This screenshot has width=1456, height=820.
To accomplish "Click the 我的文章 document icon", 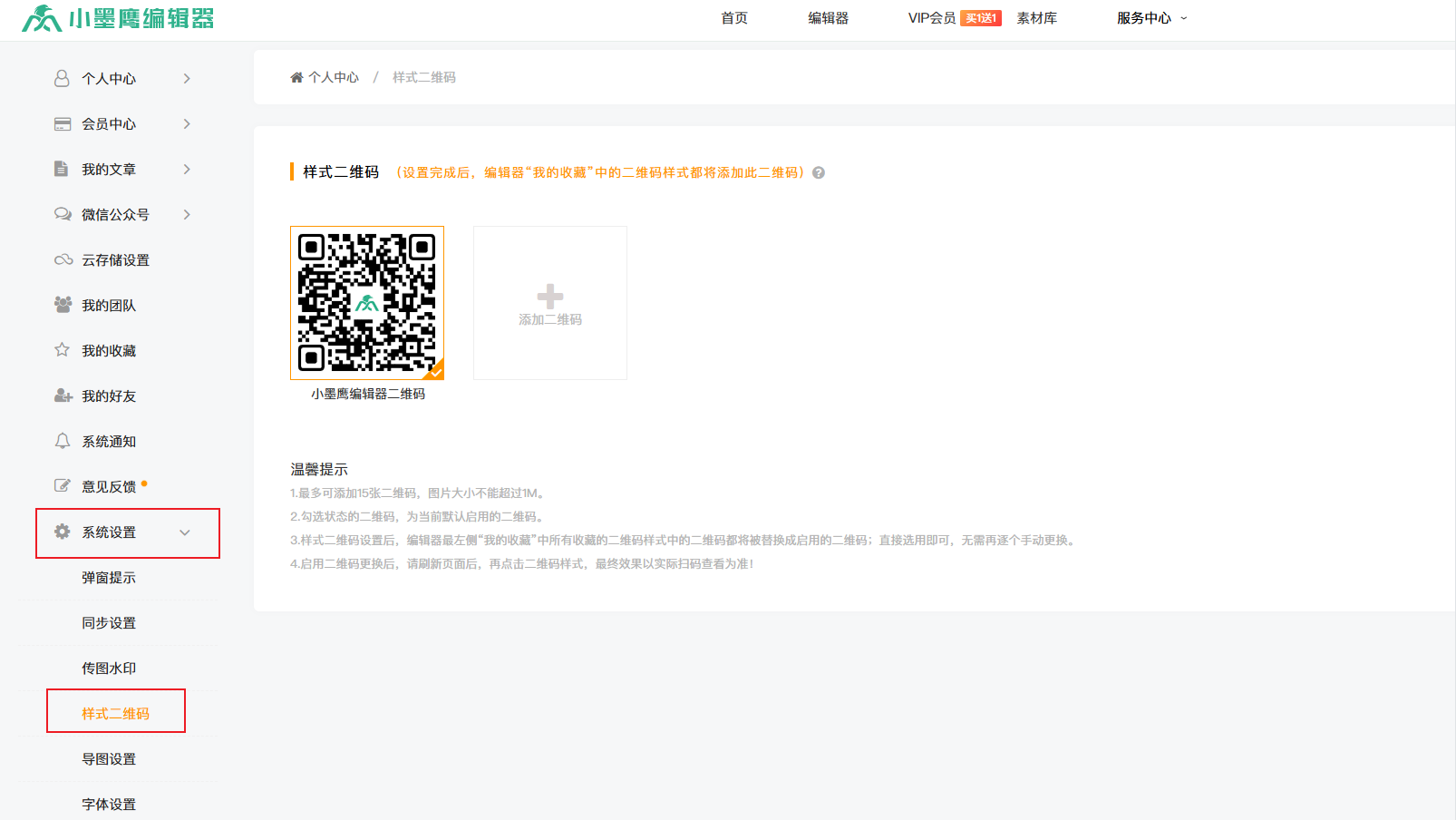I will click(x=62, y=169).
